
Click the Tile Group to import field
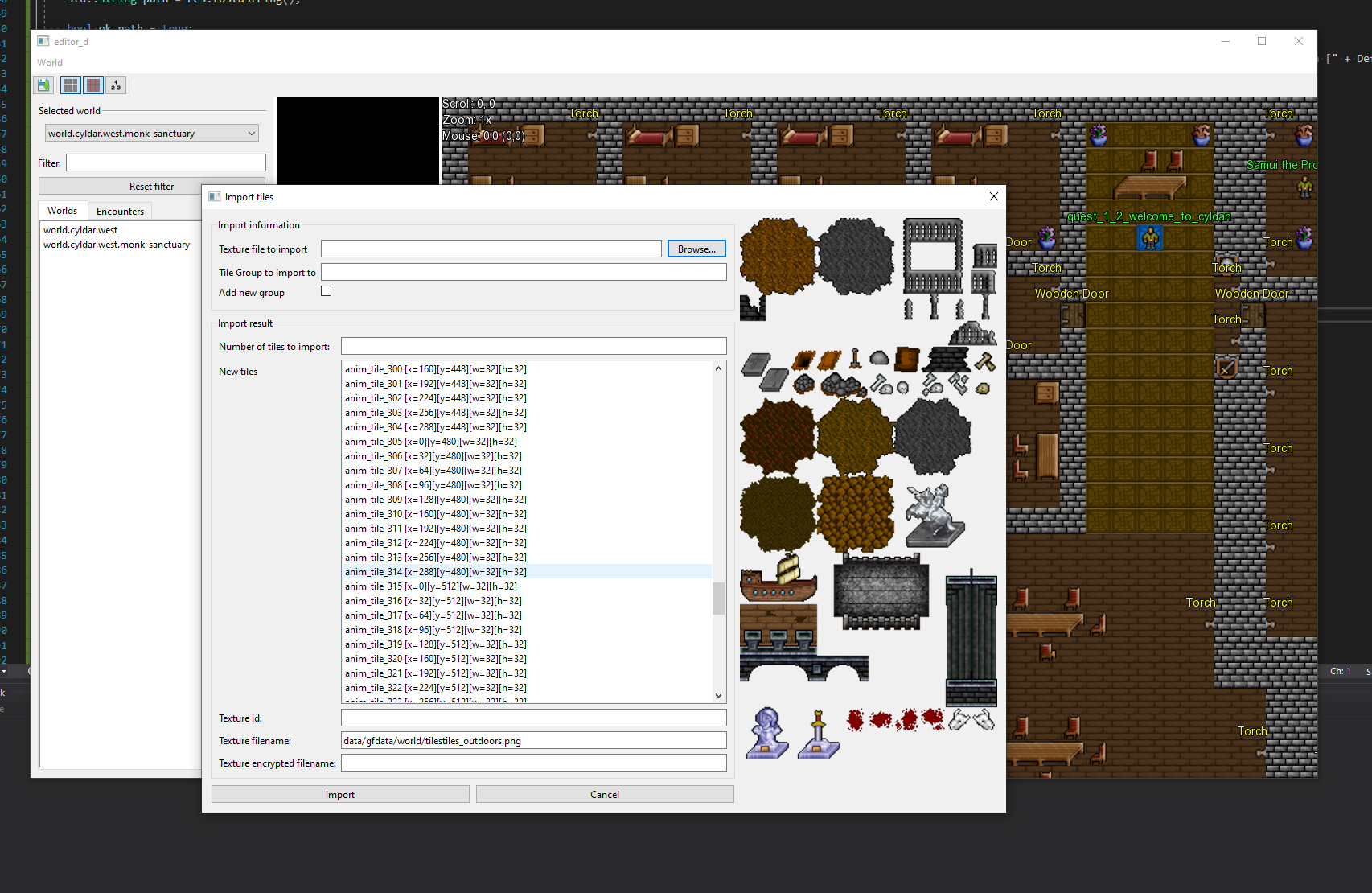coord(524,273)
